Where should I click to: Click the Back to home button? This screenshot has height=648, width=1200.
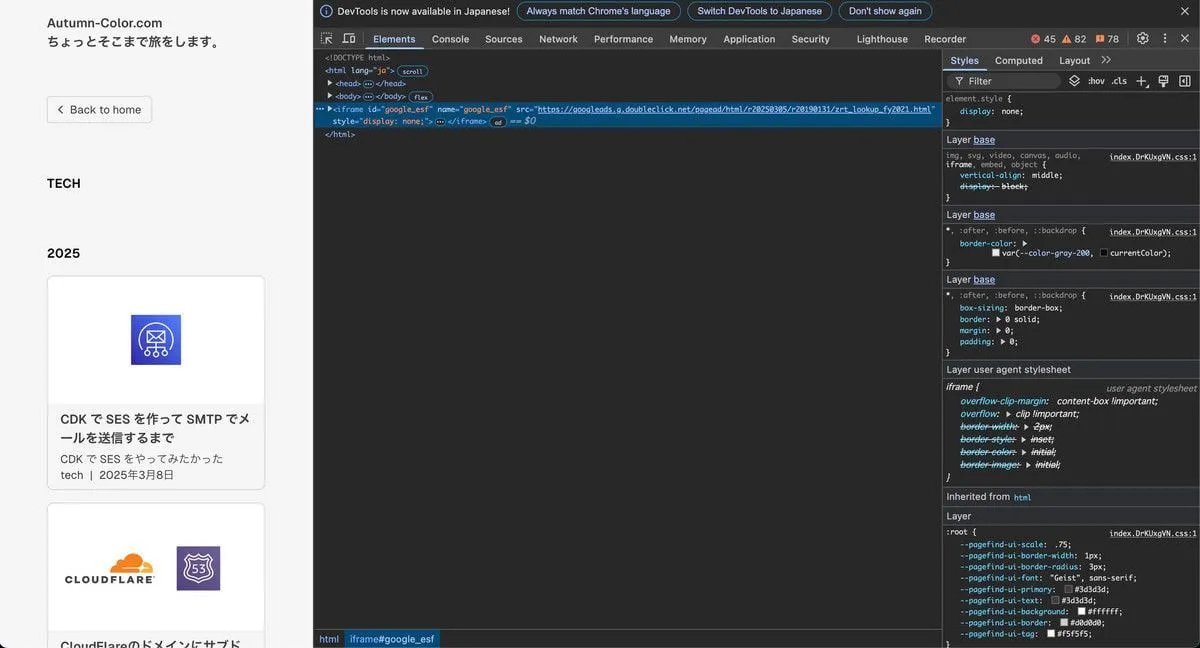99,110
